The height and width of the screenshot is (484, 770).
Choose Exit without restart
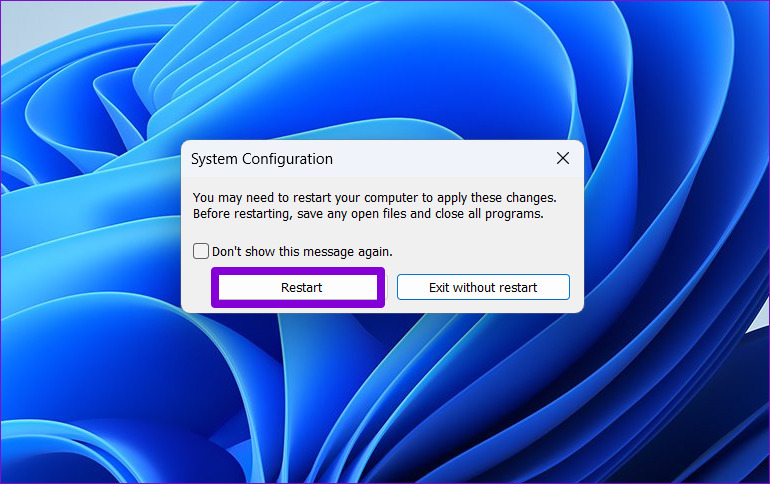[x=483, y=288]
